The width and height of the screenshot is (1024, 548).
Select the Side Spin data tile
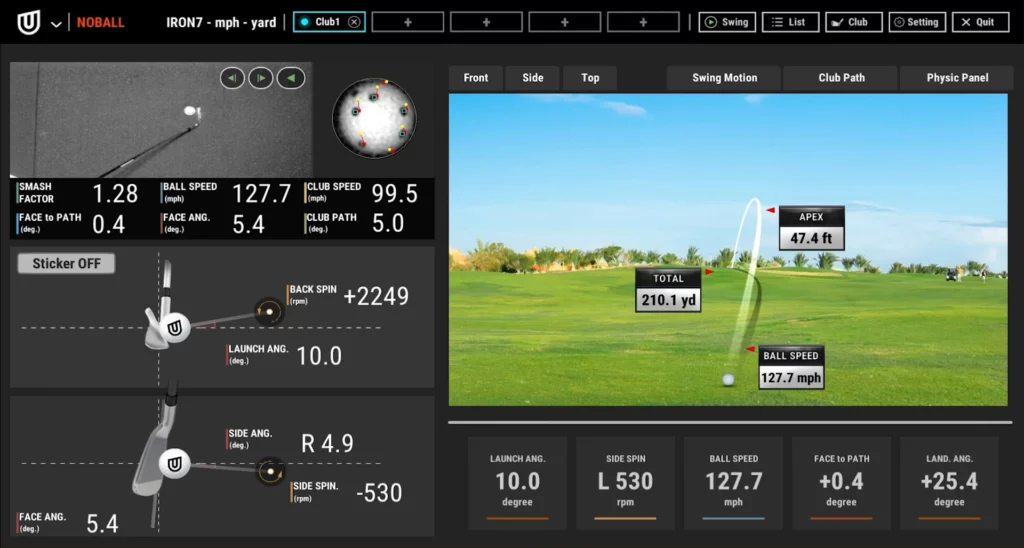click(625, 482)
